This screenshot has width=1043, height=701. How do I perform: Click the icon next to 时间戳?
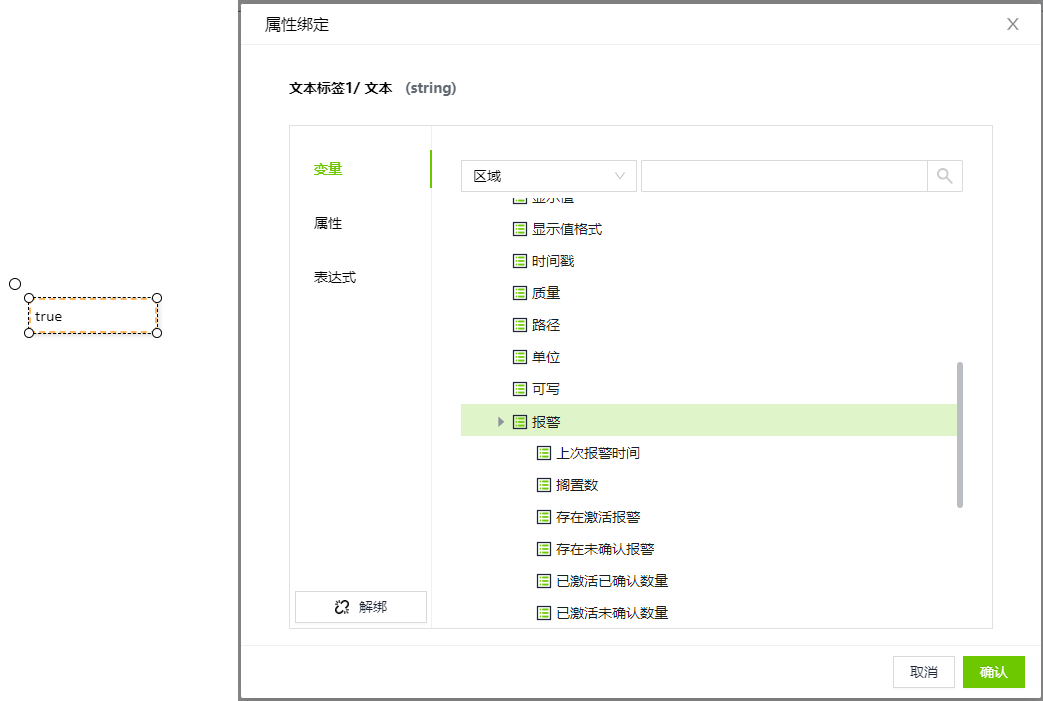tap(519, 261)
